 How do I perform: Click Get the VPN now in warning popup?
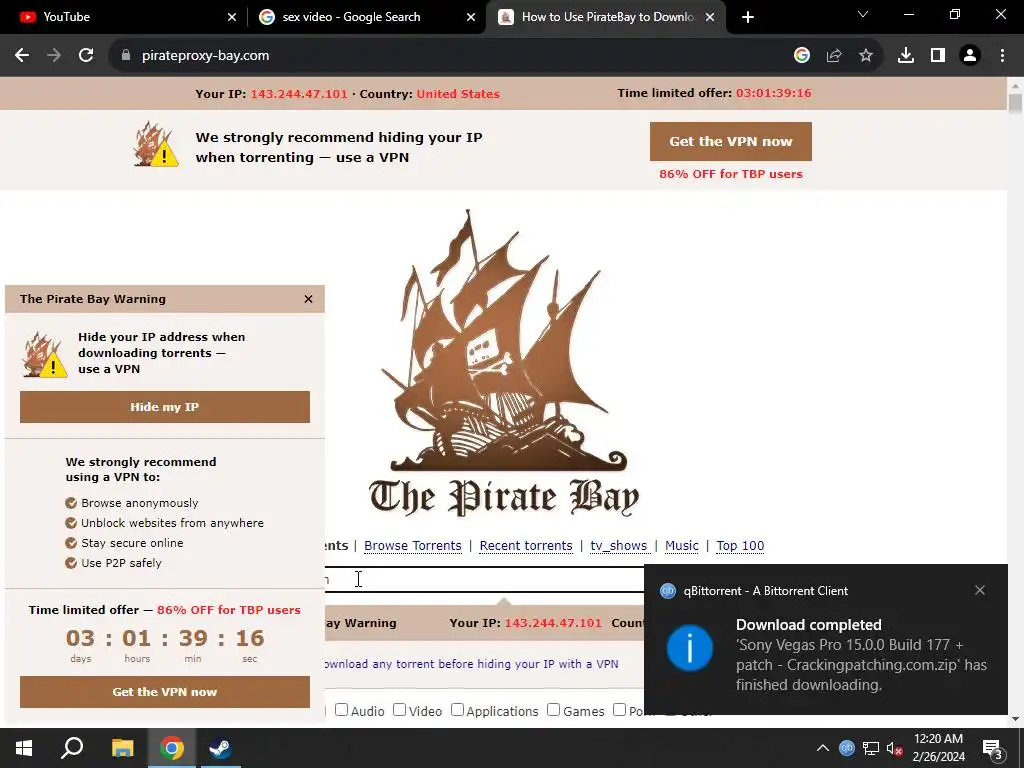(x=165, y=692)
